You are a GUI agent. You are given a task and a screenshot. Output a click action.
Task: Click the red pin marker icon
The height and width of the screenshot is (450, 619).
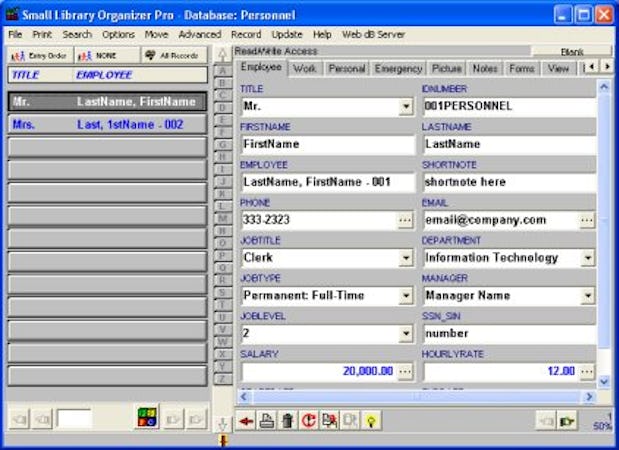tap(223, 441)
